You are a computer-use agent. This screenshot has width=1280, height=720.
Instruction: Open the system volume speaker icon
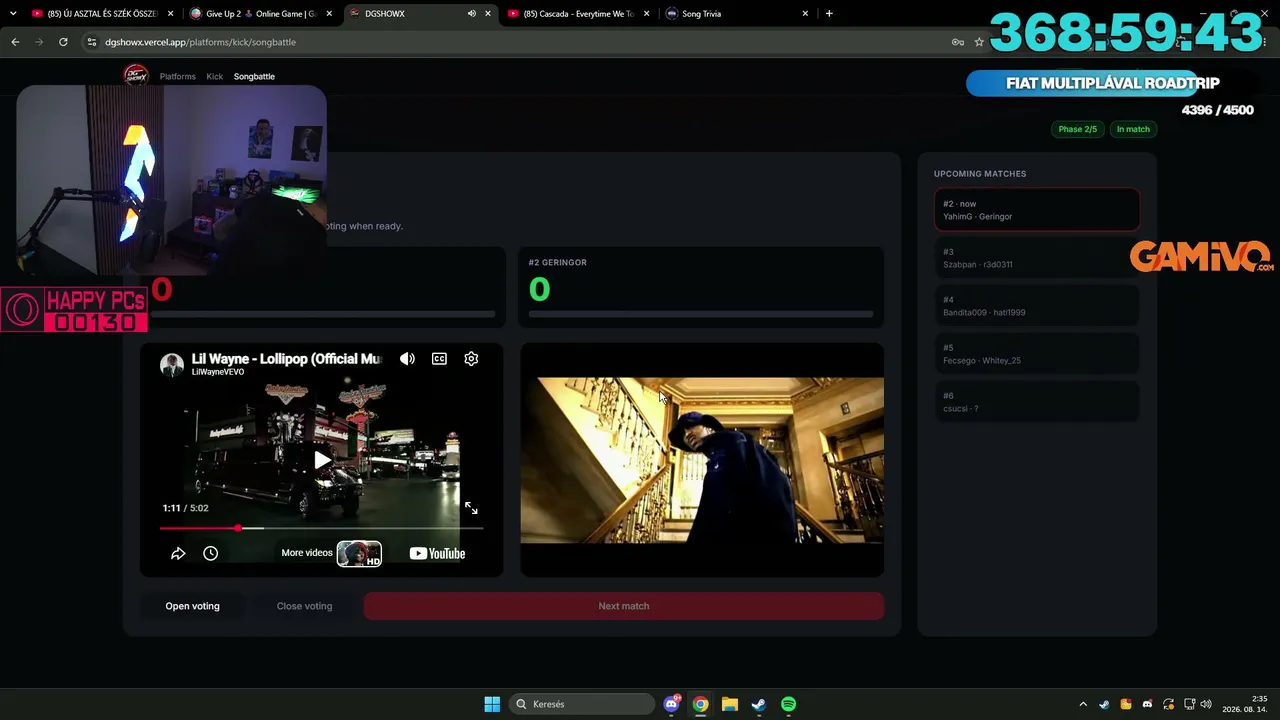[x=1206, y=704]
